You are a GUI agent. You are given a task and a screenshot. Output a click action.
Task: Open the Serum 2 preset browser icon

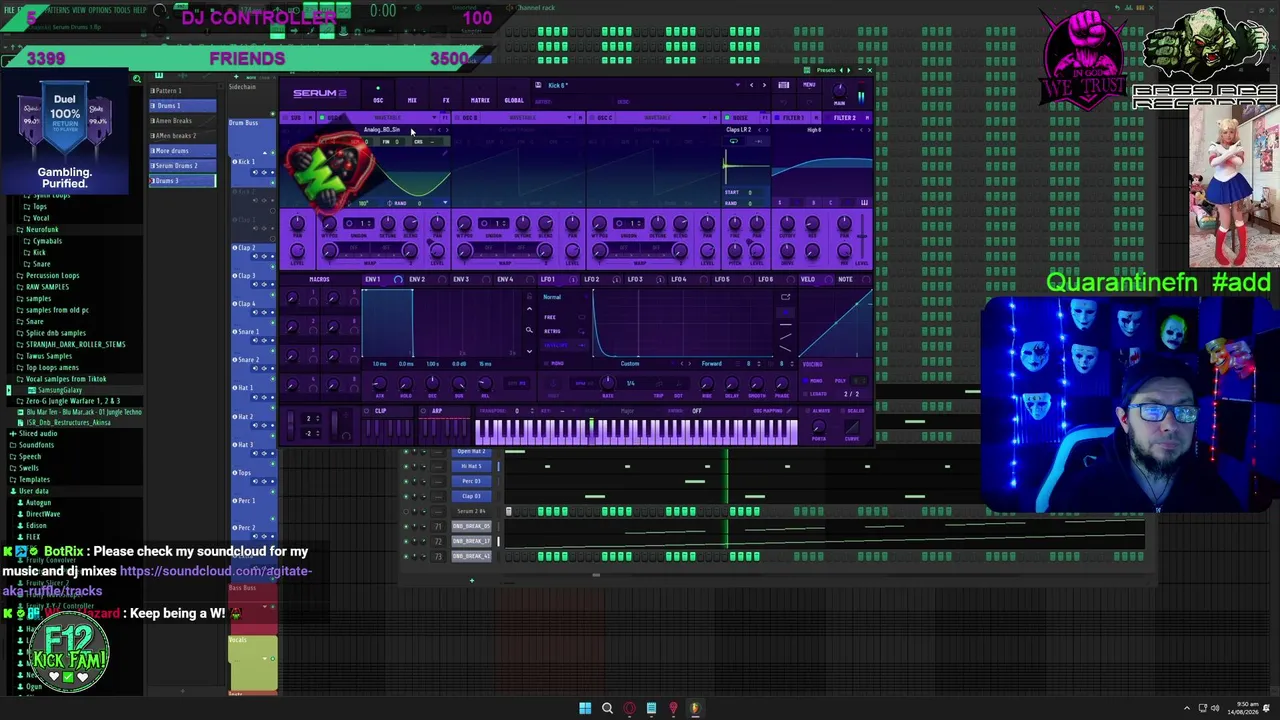783,85
